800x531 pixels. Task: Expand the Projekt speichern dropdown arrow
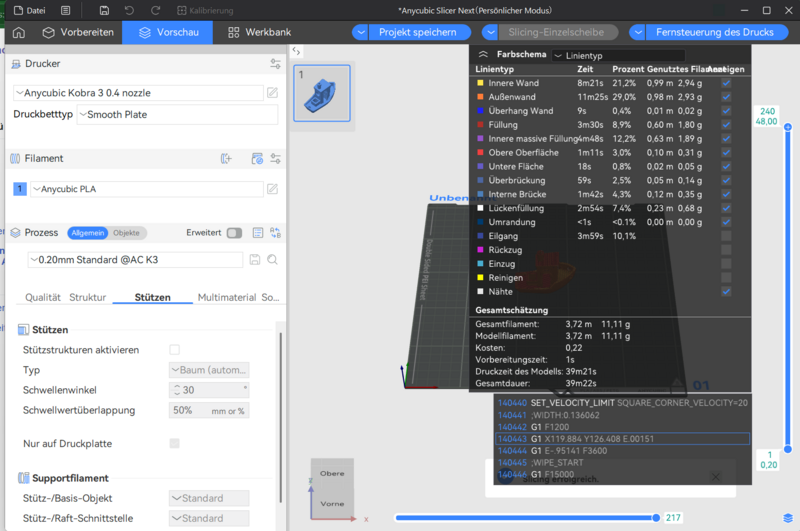click(x=361, y=32)
